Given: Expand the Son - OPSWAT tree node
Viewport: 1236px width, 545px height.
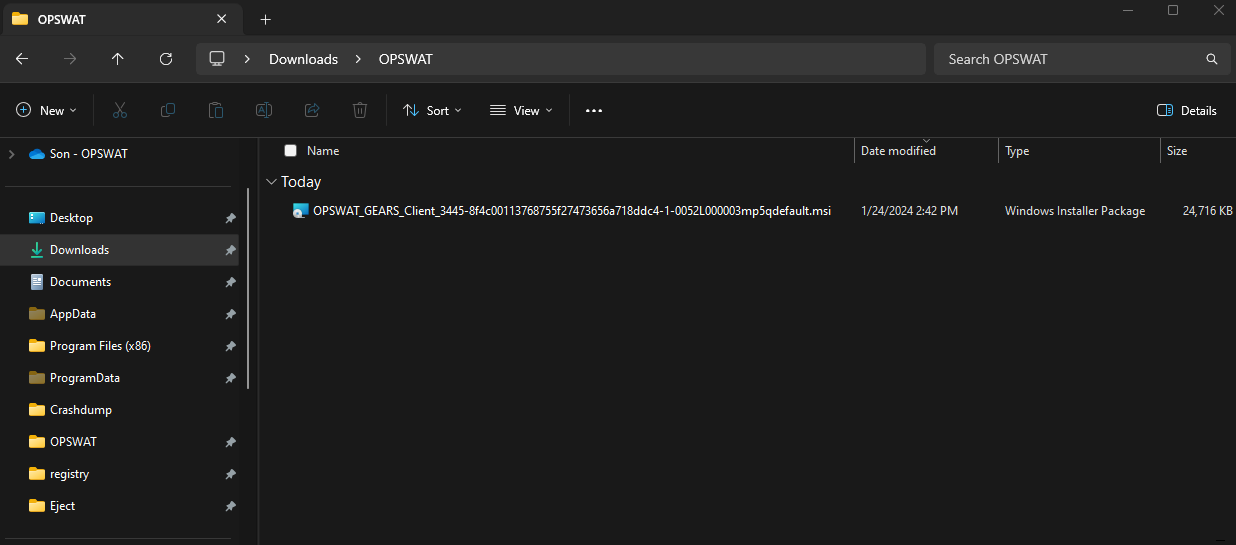Looking at the screenshot, I should [x=12, y=154].
